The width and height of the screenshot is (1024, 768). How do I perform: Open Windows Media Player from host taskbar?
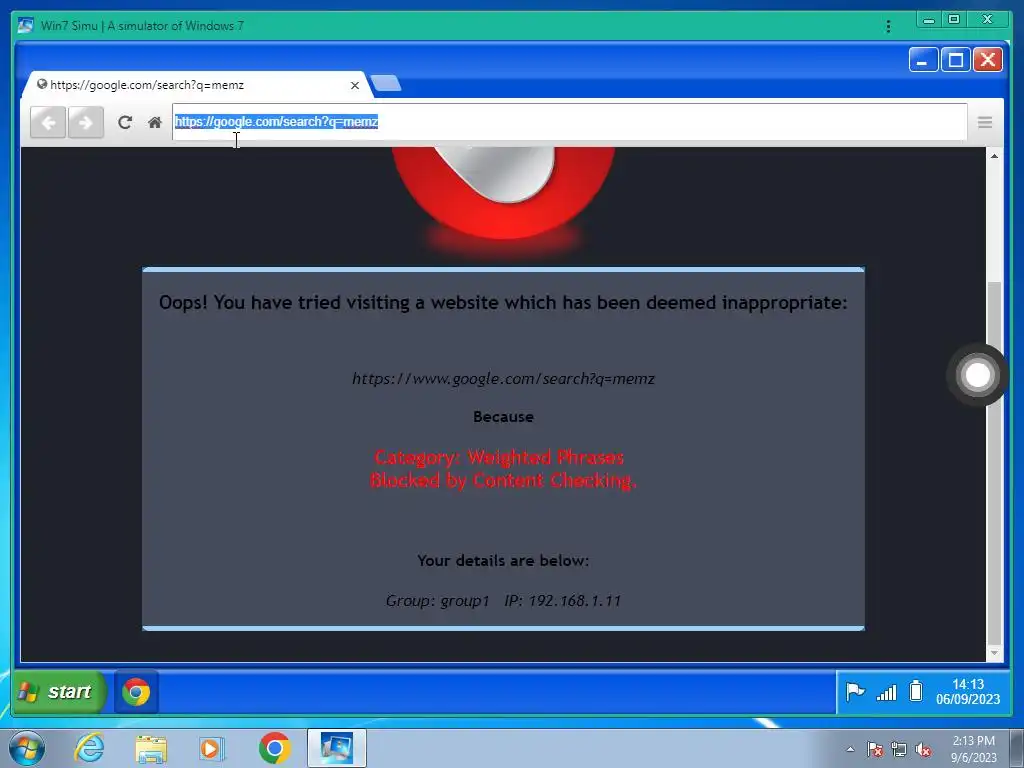pos(212,748)
